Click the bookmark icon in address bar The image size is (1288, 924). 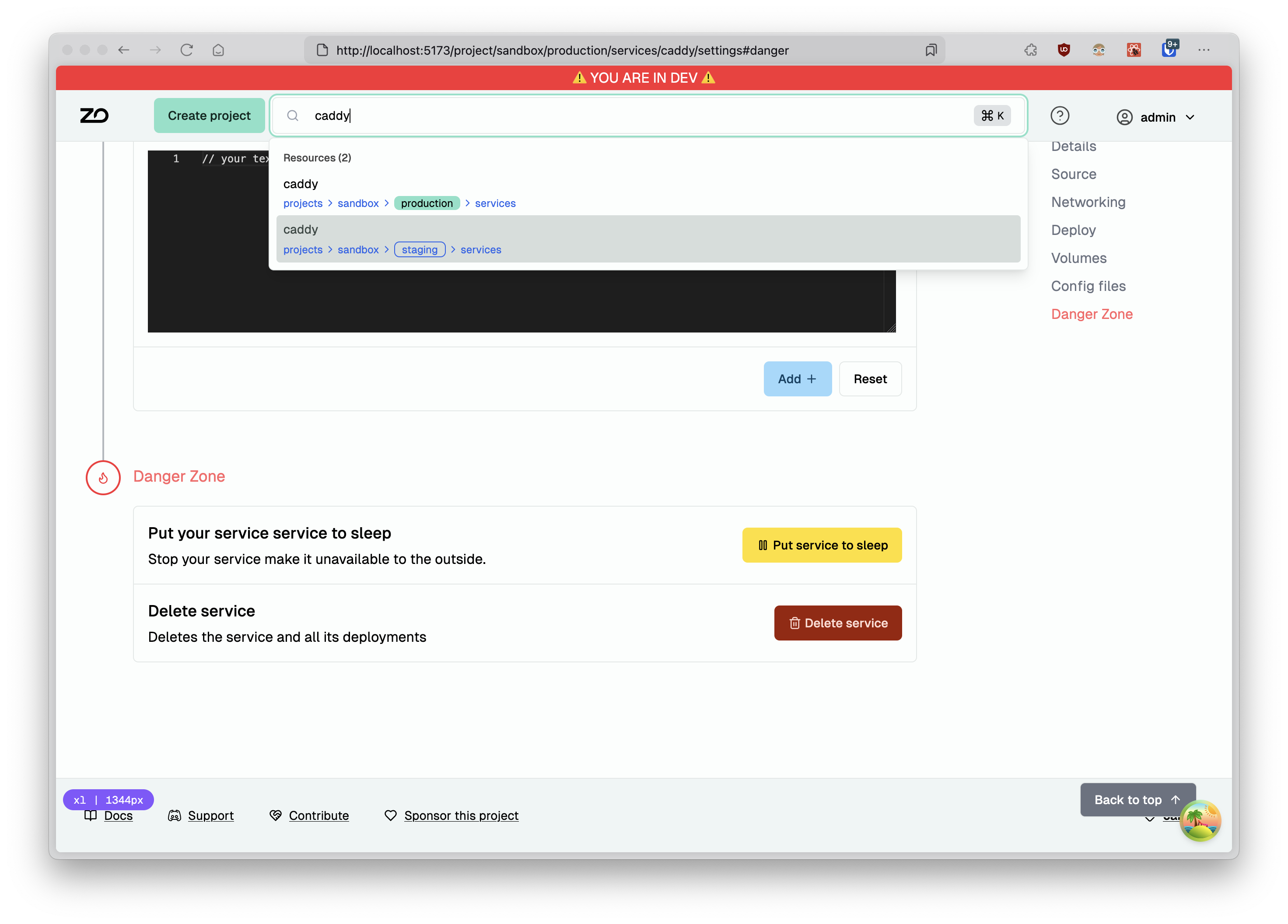coord(931,50)
